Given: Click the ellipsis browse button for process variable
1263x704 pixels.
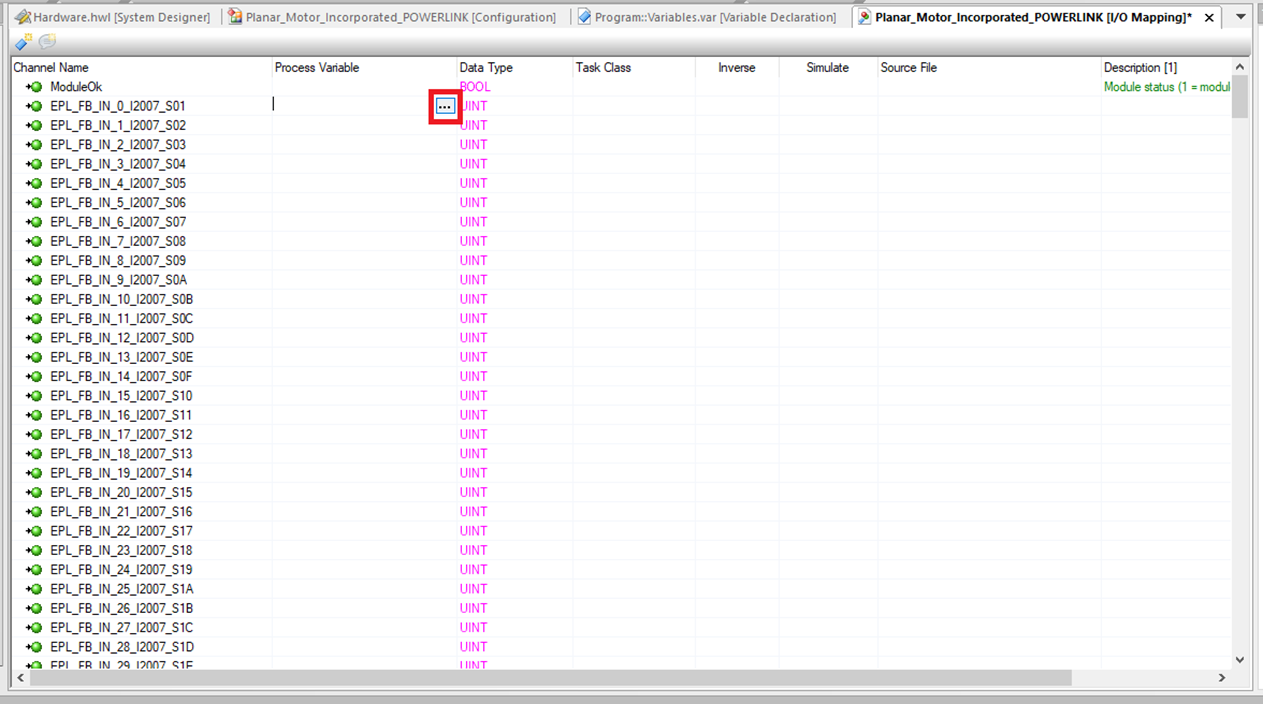Looking at the screenshot, I should click(445, 106).
